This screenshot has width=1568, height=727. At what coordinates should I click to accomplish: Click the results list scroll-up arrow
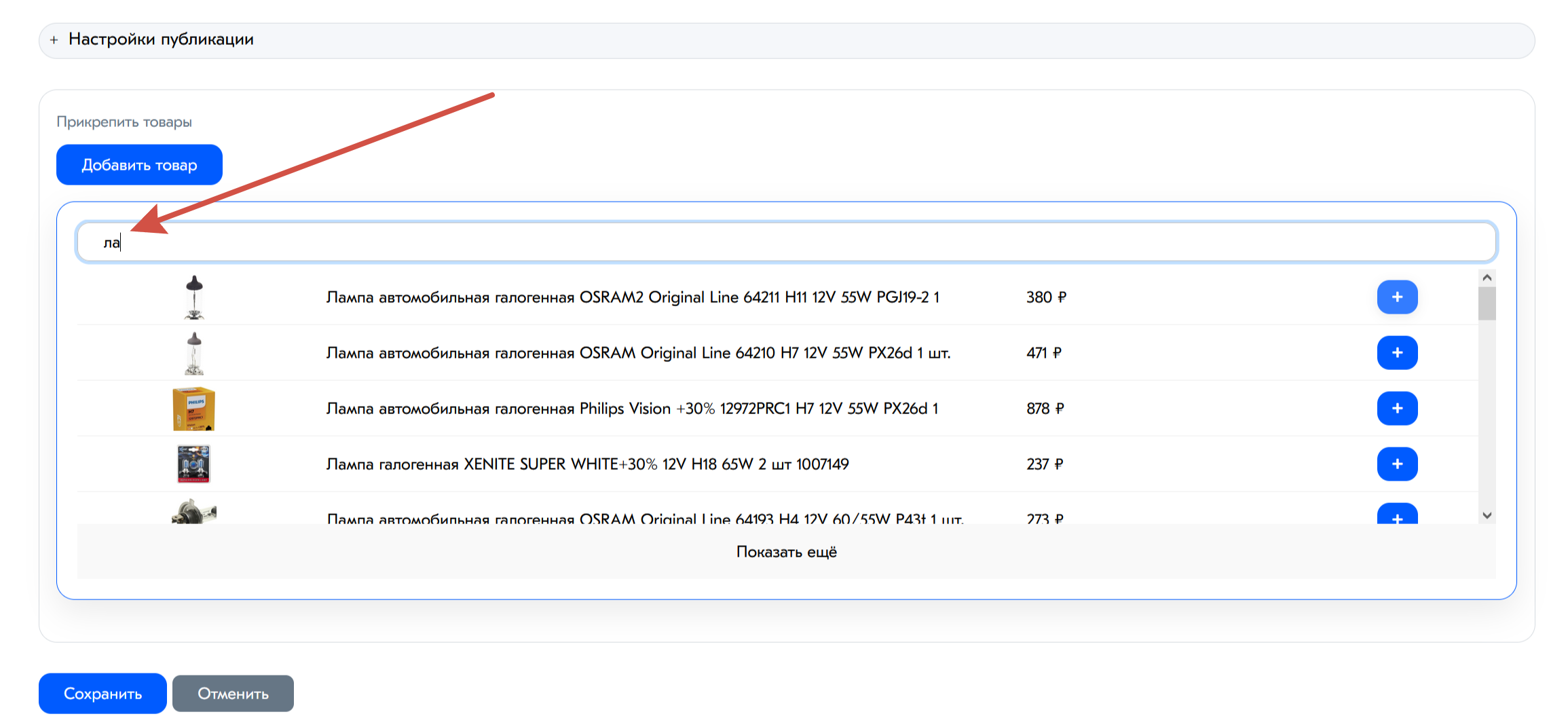(x=1487, y=278)
